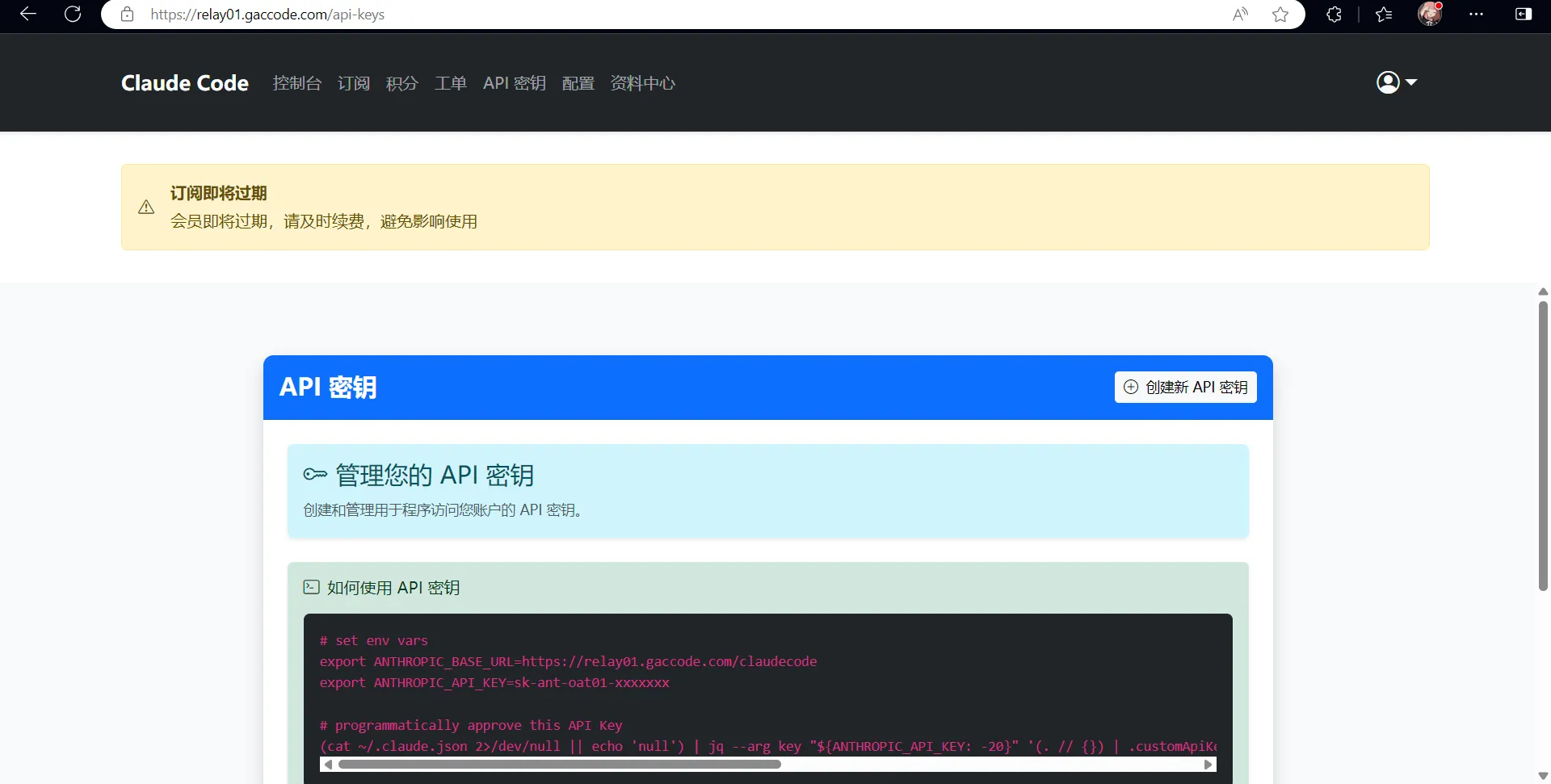Click the page scroll down arrow
The image size is (1551, 784).
coord(1543,776)
